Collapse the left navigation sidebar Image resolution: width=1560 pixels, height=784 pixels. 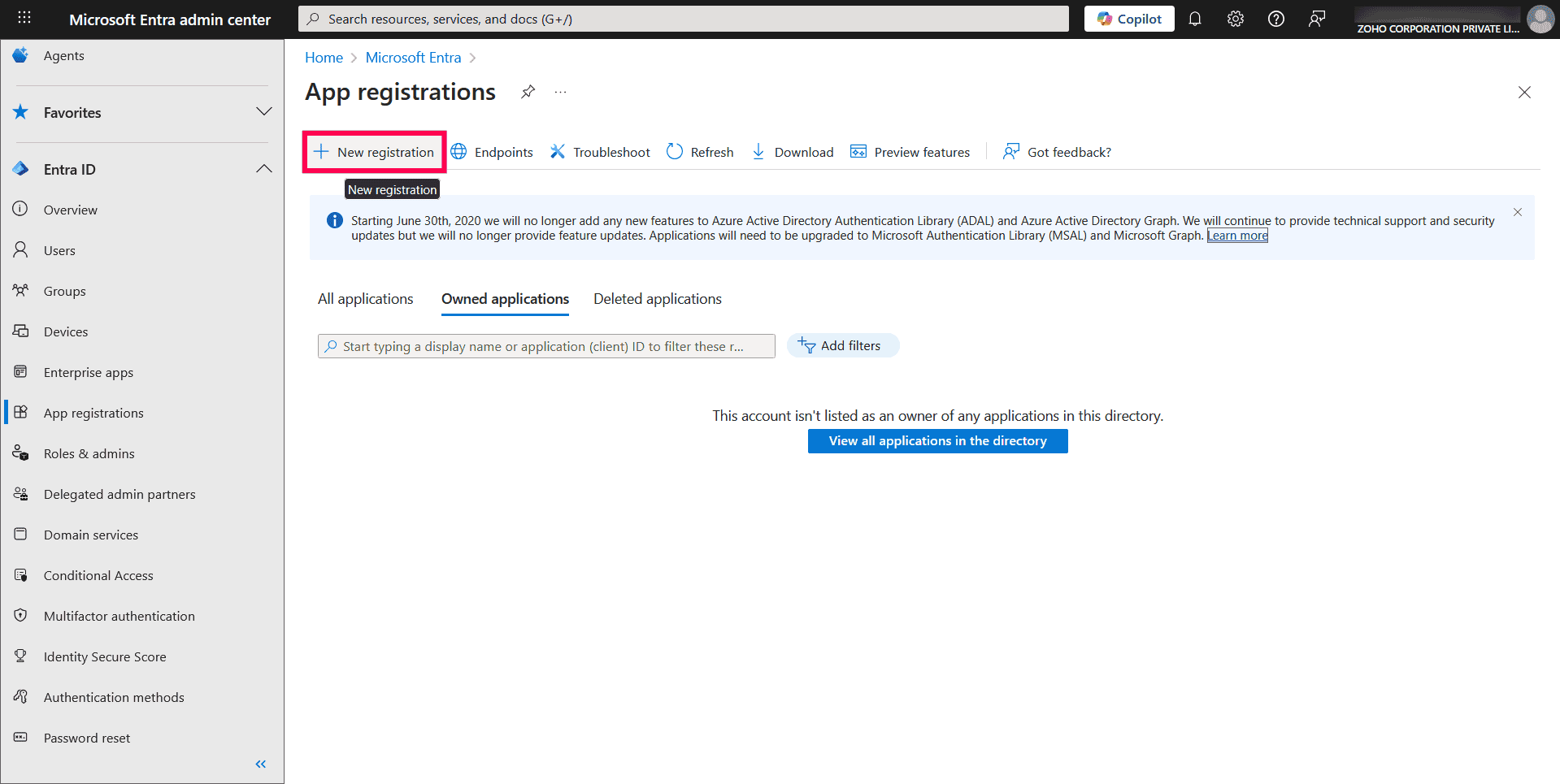(261, 764)
